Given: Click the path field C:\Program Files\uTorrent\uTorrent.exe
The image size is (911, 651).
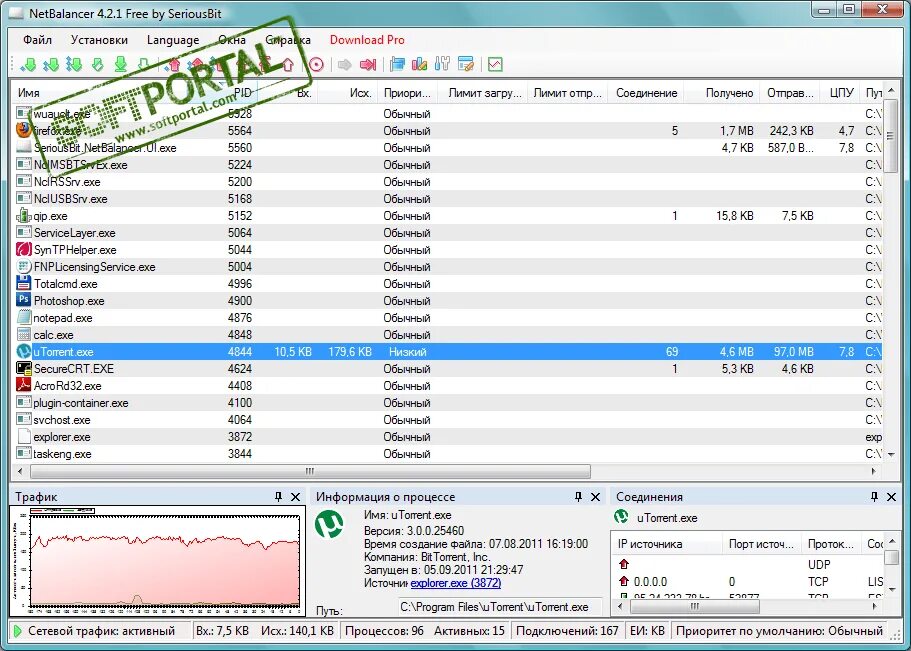Looking at the screenshot, I should click(500, 607).
